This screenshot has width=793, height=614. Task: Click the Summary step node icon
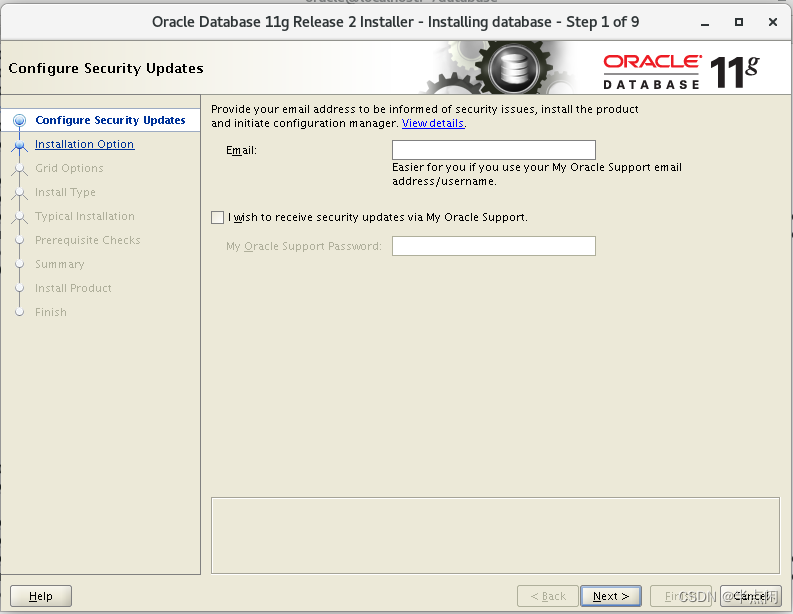(x=19, y=264)
